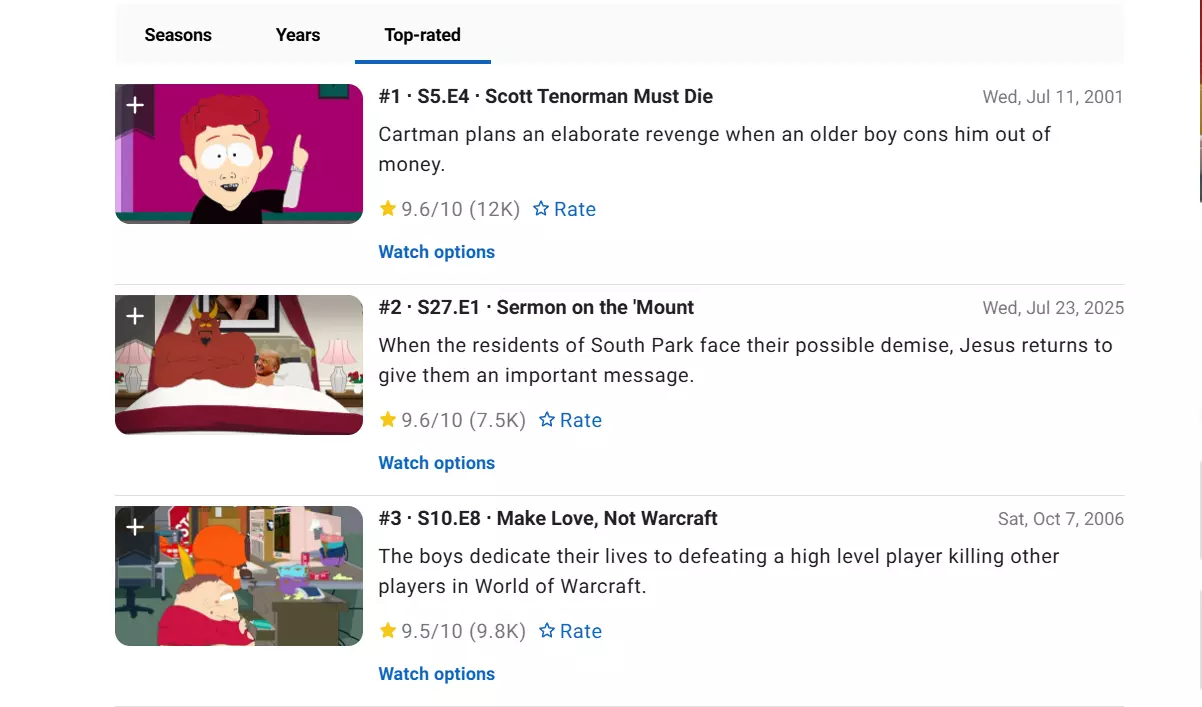The image size is (1202, 707).
Task: Open the S10.E8 Make Love, Not Warcraft title
Action: pyautogui.click(x=548, y=519)
